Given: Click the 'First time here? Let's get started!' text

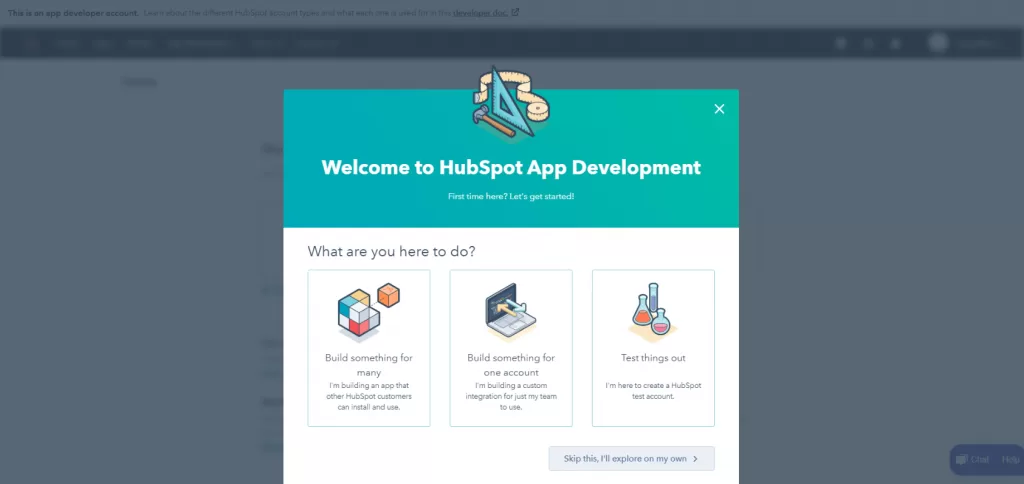Looking at the screenshot, I should tap(511, 196).
